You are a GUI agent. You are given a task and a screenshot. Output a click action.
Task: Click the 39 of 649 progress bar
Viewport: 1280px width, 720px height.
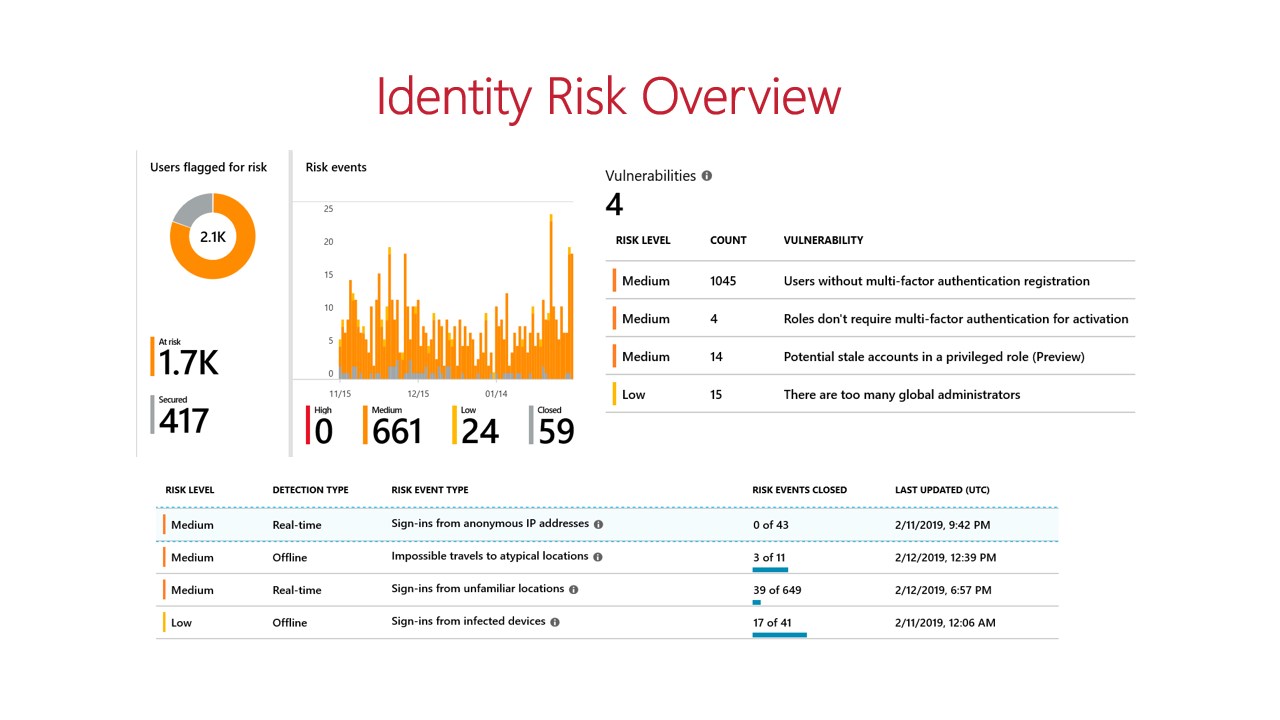pos(757,603)
